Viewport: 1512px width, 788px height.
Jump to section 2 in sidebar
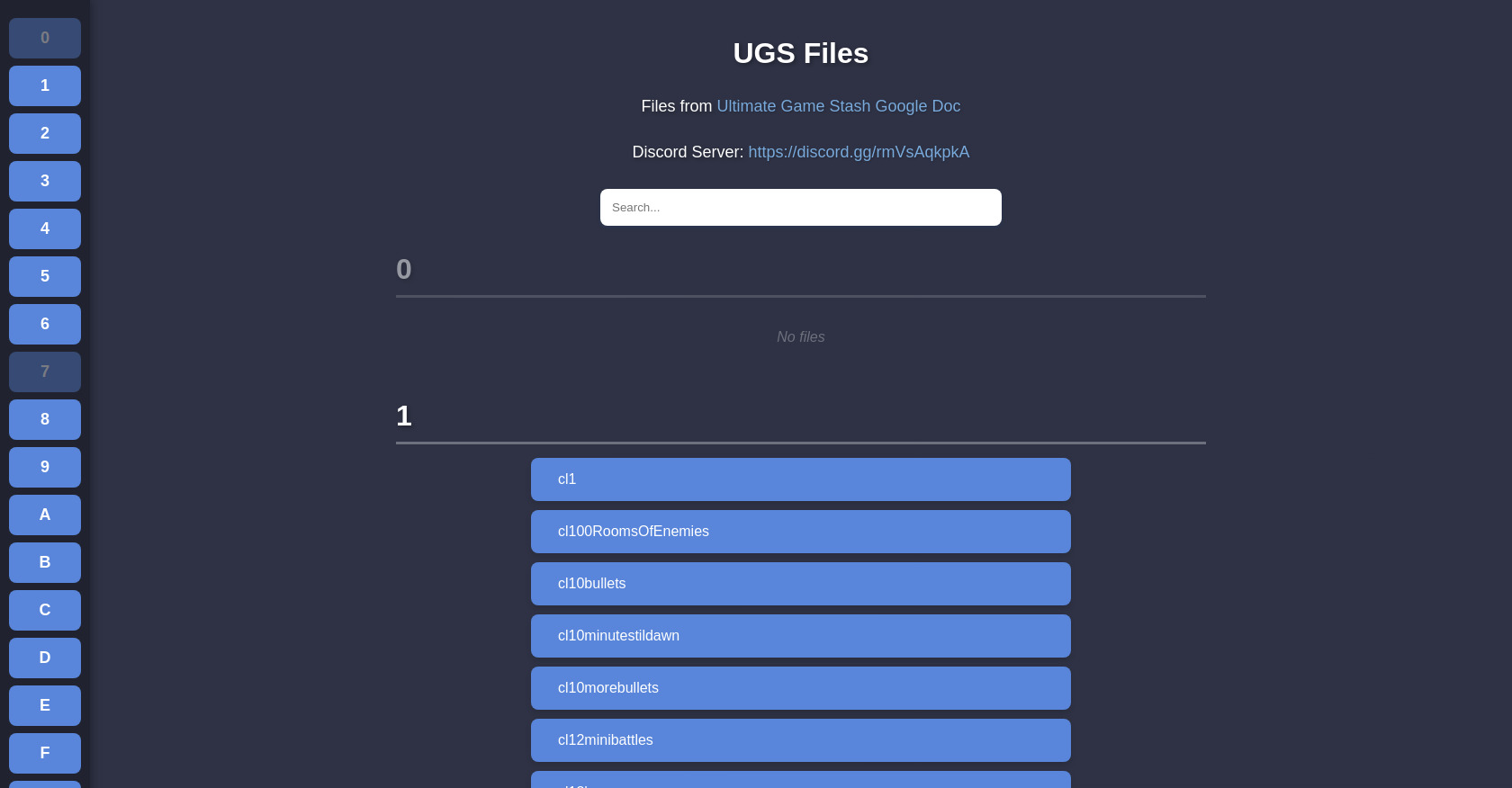(45, 133)
